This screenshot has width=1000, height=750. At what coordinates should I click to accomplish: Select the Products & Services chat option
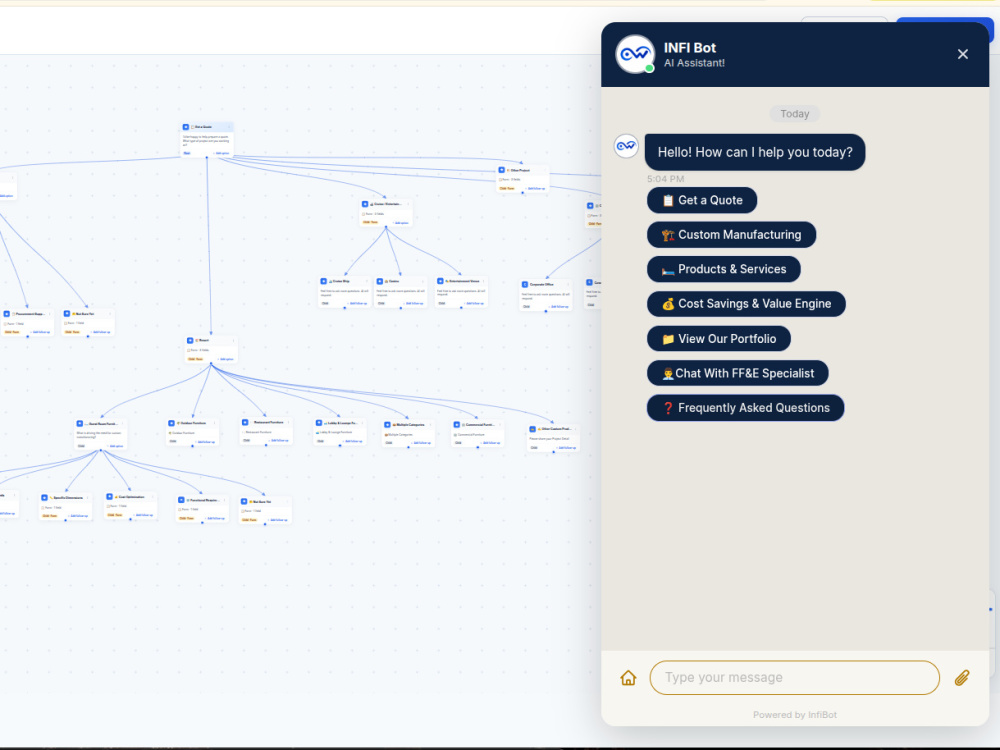[x=724, y=269]
